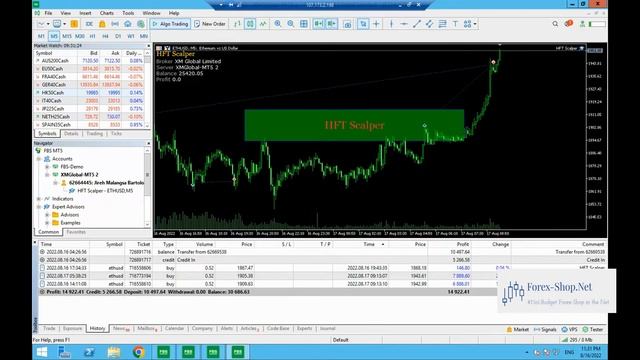
Task: Collapse the Expert Advisors node
Action: pyautogui.click(x=39, y=207)
